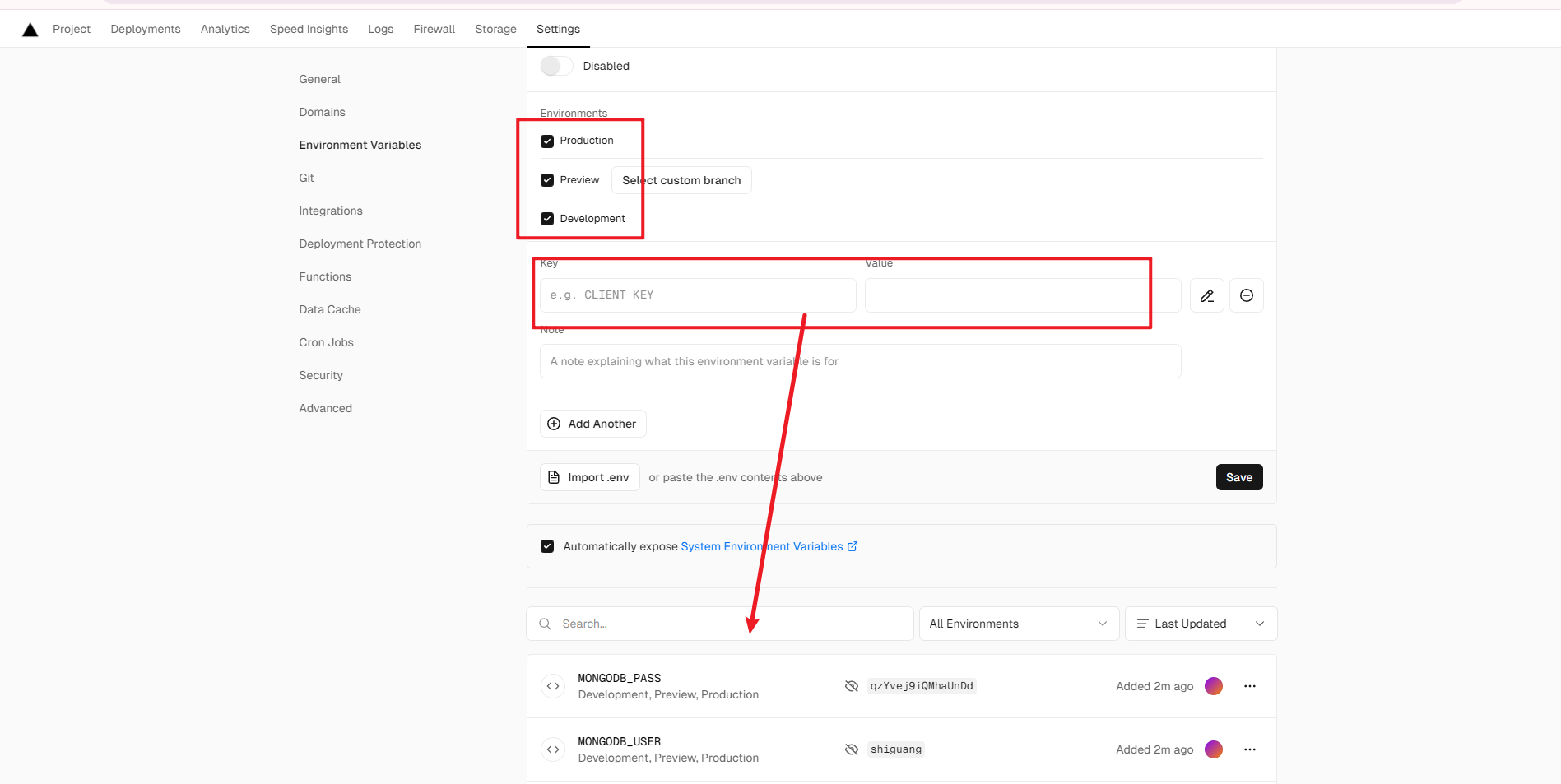Click the Key input field
The width and height of the screenshot is (1561, 784).
(698, 295)
